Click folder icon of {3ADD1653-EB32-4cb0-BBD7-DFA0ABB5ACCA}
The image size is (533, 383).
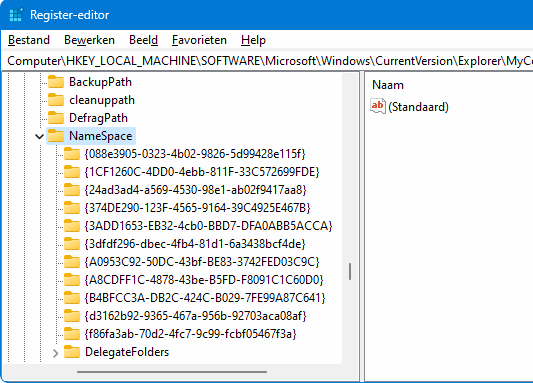(72, 226)
